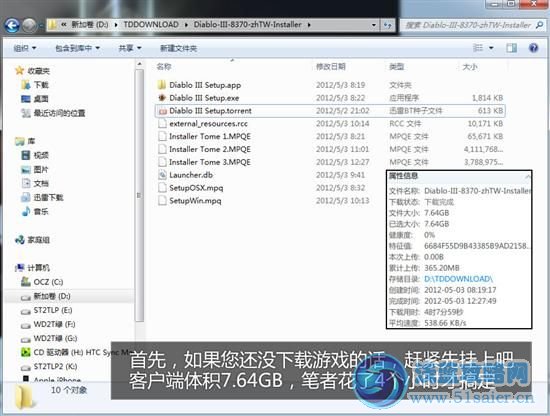The width and height of the screenshot is (550, 416).
Task: Open 下载 in the favorites list
Action: click(x=41, y=85)
